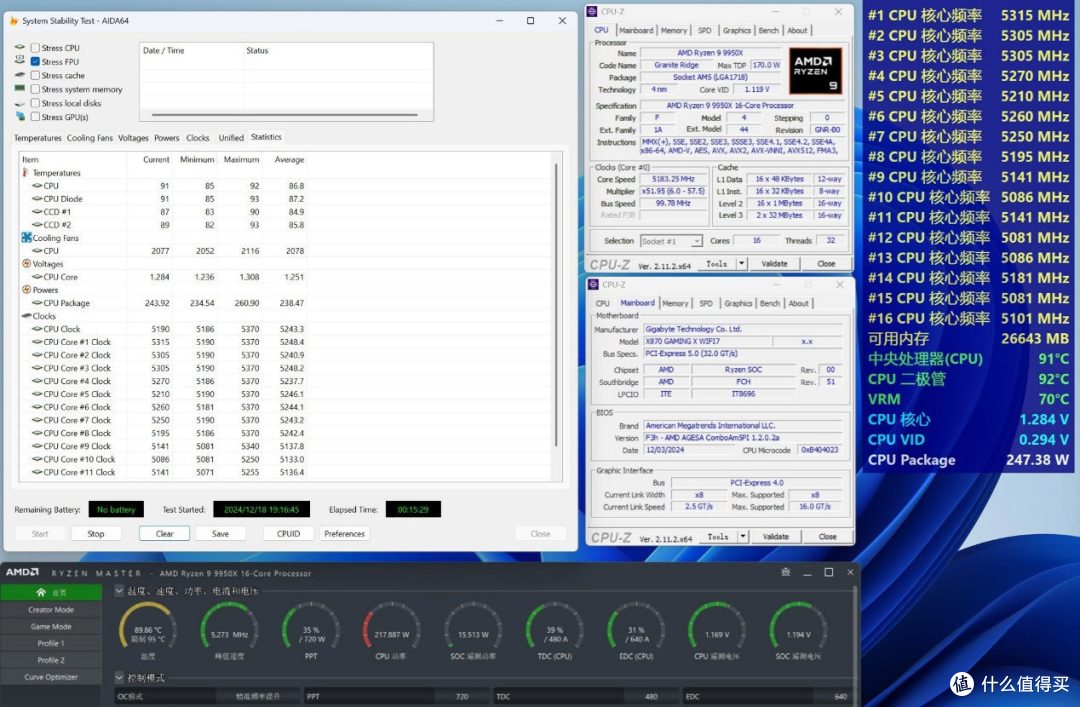The image size is (1080, 707).
Task: Select Profile 1 in Ryzen Master
Action: (51, 644)
